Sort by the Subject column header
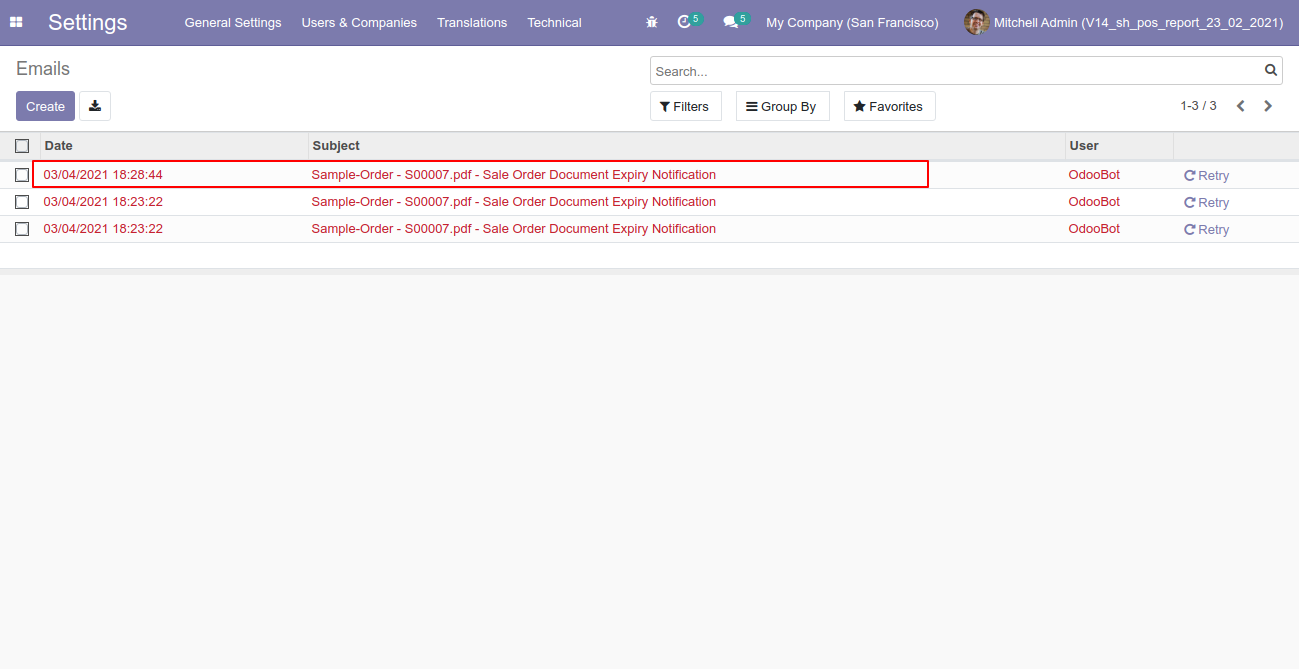Viewport: 1299px width, 669px height. [687, 146]
